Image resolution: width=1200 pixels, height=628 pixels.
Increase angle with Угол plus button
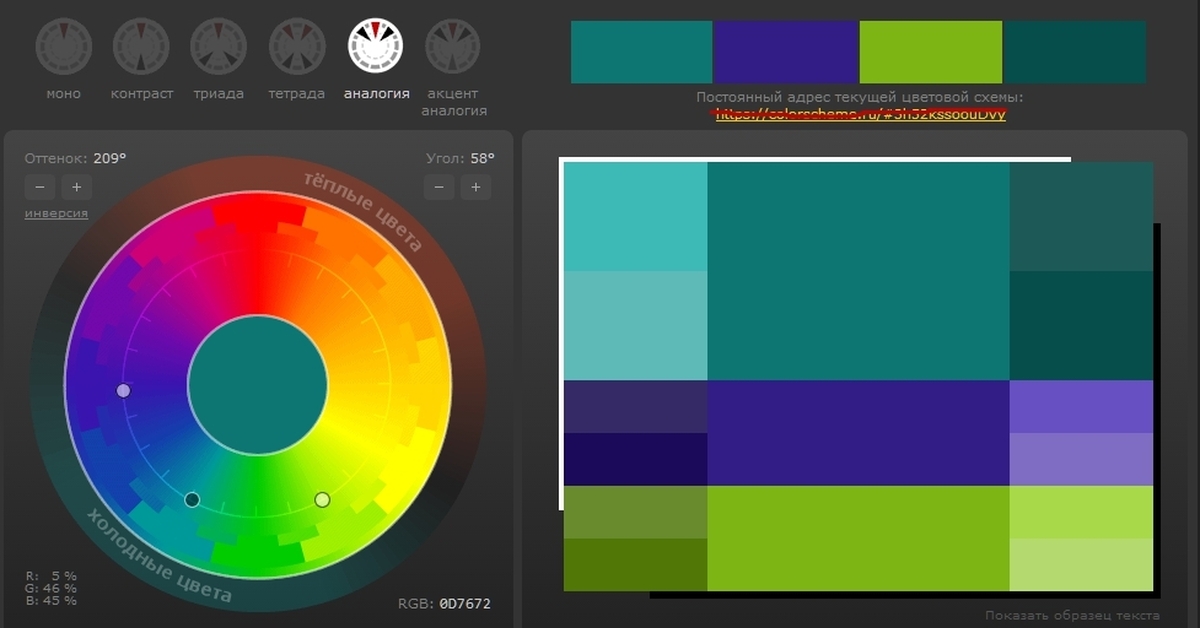(x=476, y=187)
